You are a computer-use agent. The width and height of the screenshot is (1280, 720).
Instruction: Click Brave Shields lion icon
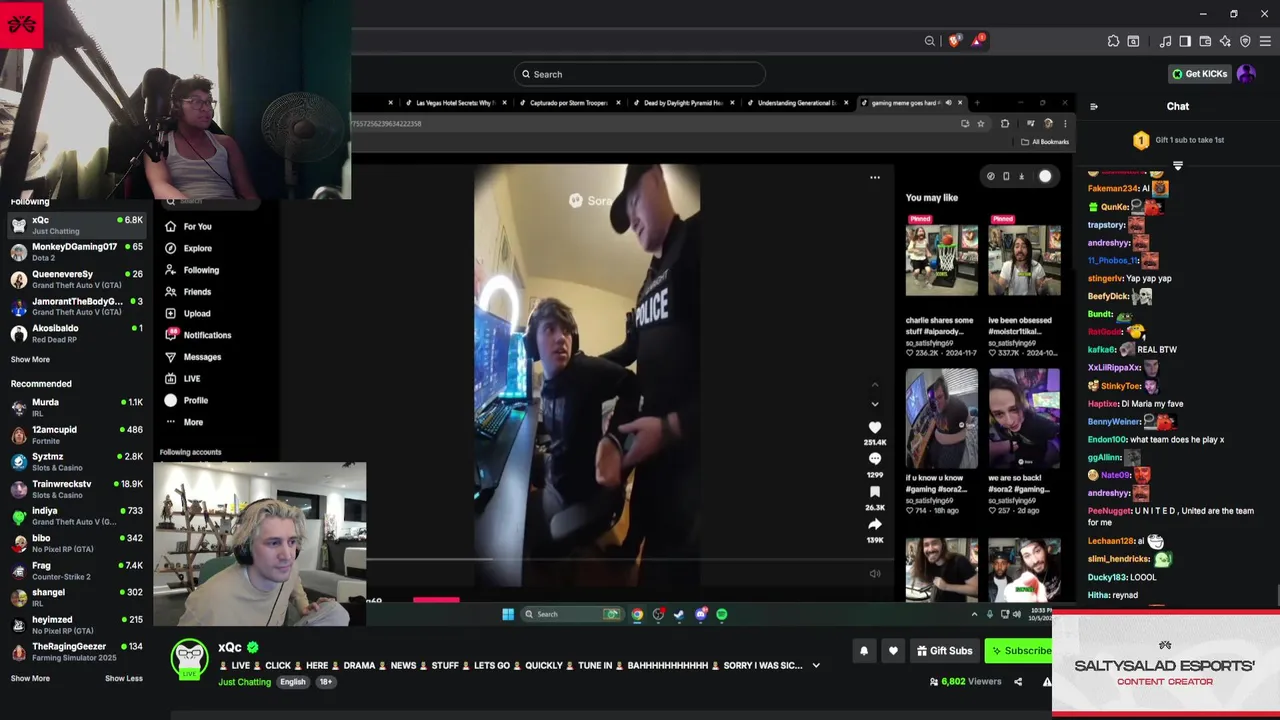point(954,41)
